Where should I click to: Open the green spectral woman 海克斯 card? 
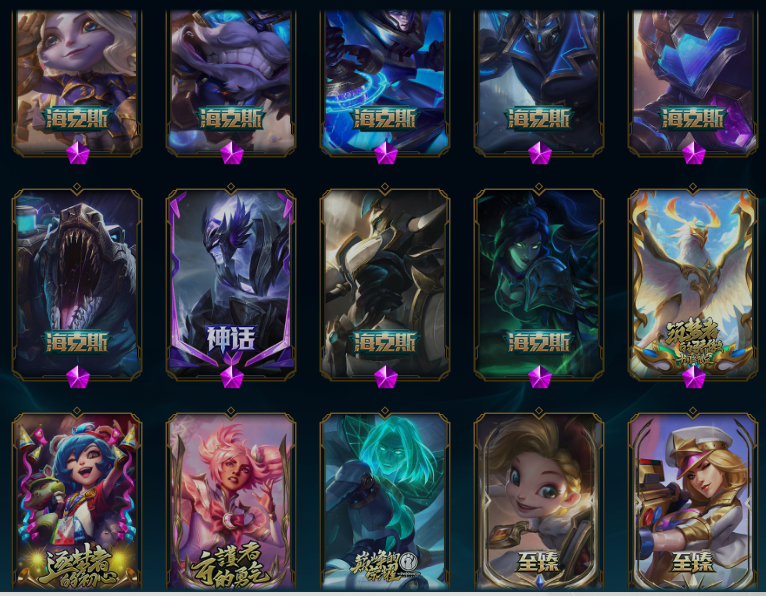click(x=539, y=283)
